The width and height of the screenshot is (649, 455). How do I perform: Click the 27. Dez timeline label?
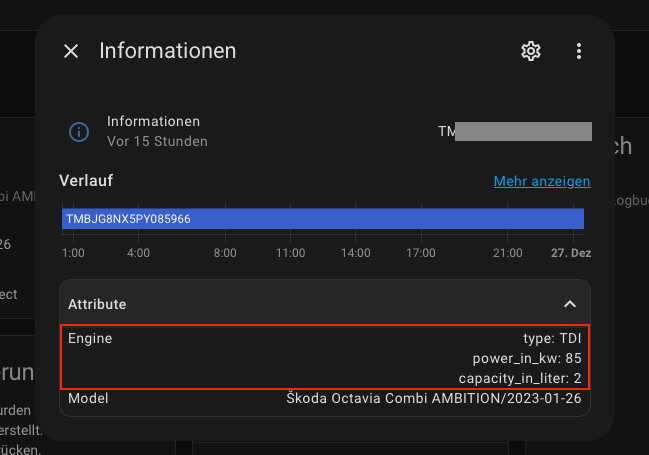[571, 253]
